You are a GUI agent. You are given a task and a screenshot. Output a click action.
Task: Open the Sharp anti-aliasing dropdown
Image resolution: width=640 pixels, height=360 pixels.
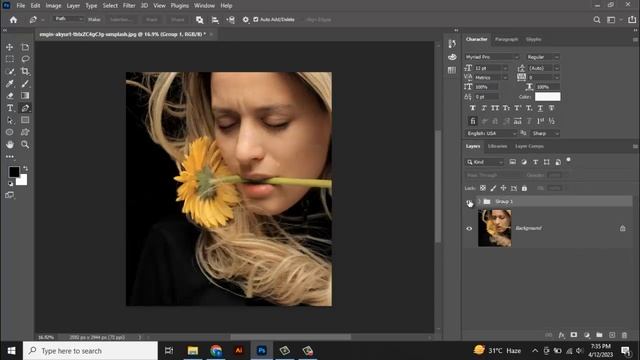point(545,133)
